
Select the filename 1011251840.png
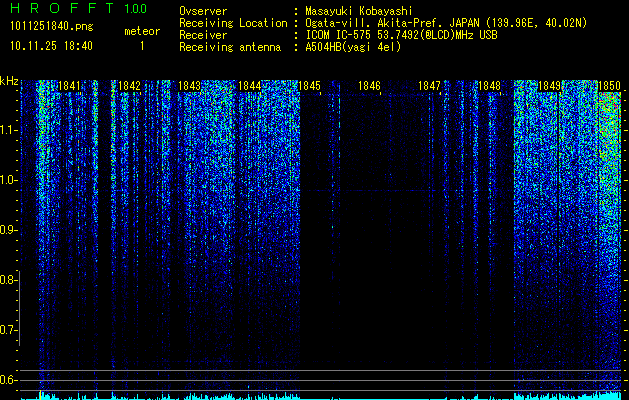(52, 26)
